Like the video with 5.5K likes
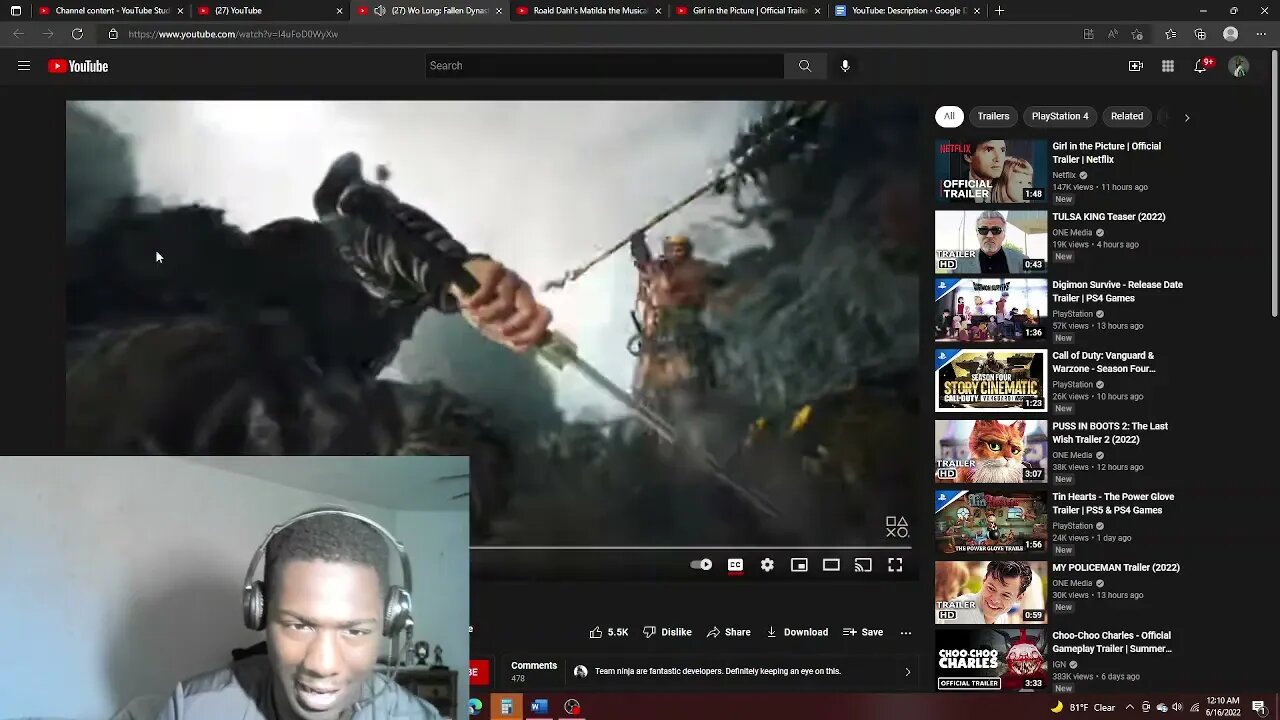 [609, 632]
